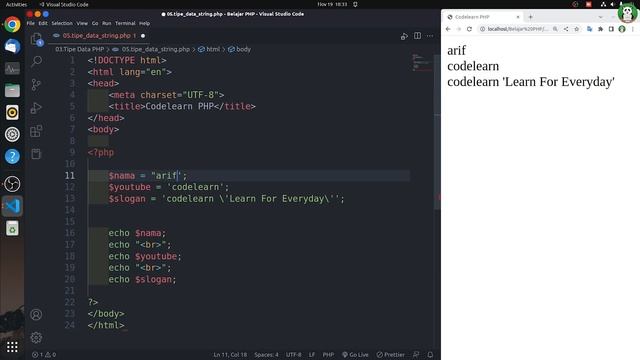Screen dimensions: 640x360
Task: Open the View menu
Action: [82, 23]
